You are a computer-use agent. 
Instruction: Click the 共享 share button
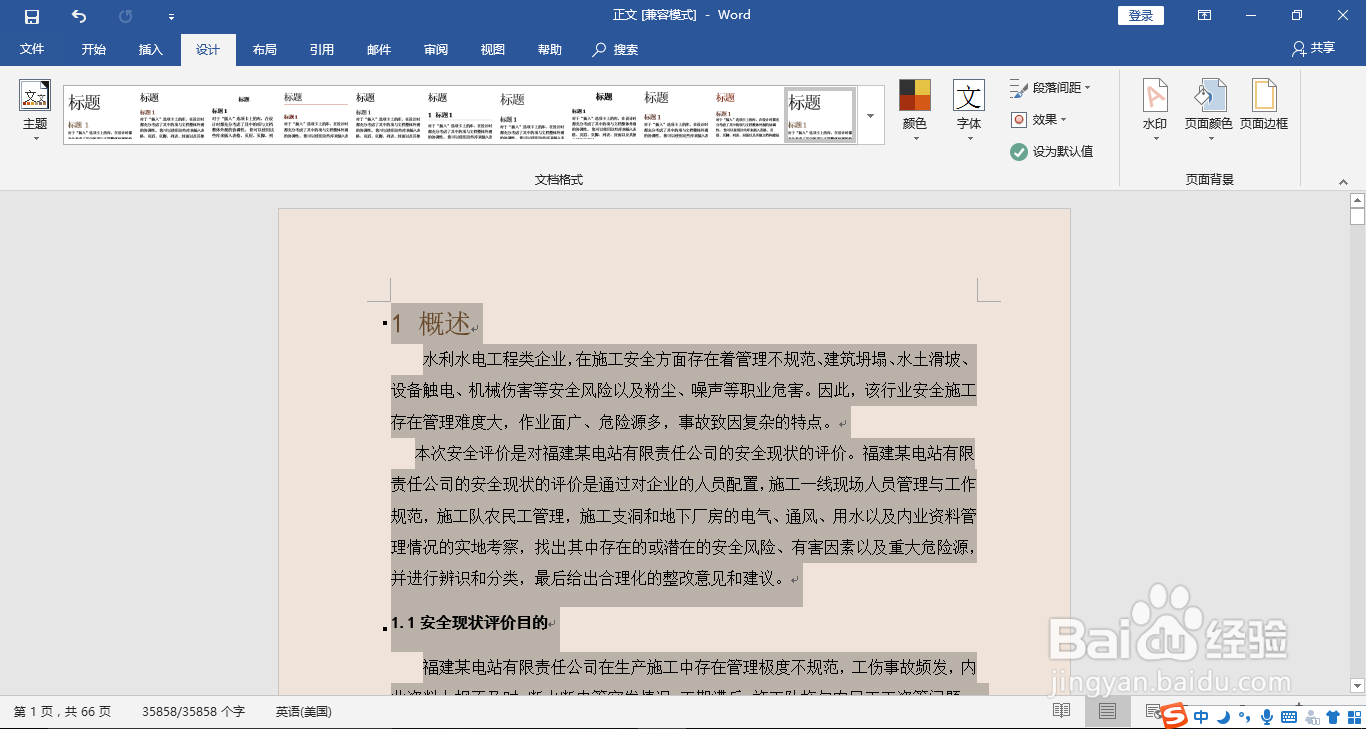coord(1313,48)
